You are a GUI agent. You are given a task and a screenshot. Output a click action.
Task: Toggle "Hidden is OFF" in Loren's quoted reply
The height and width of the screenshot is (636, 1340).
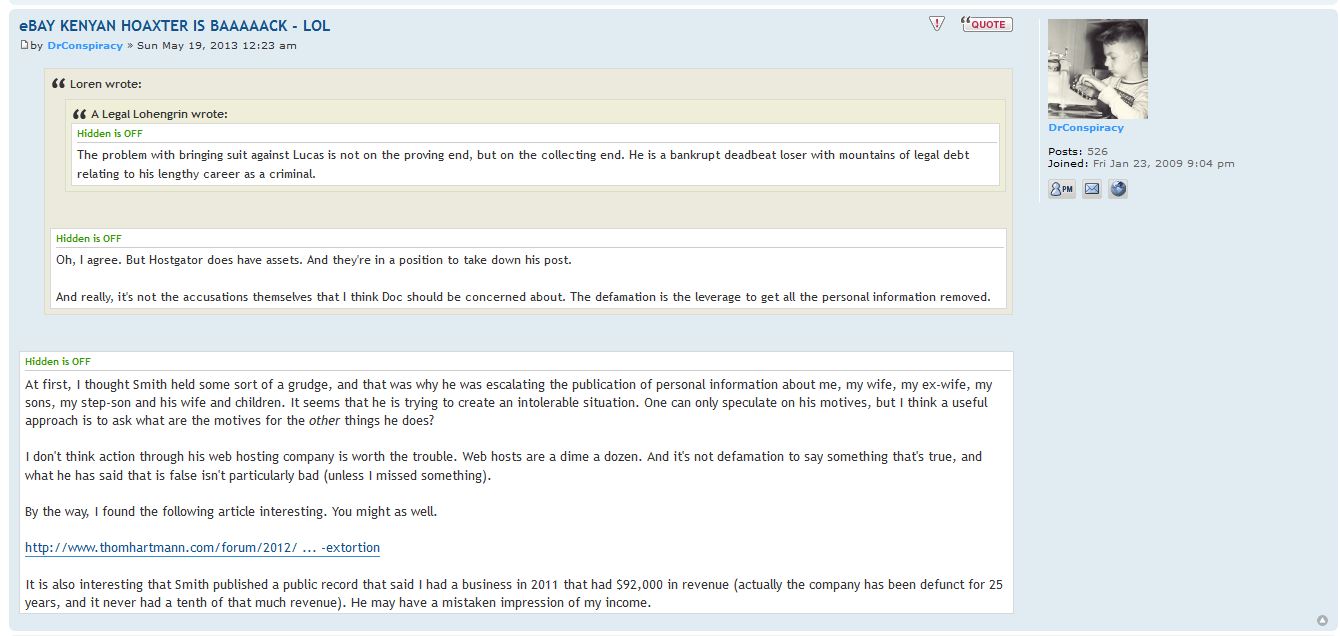coord(88,238)
